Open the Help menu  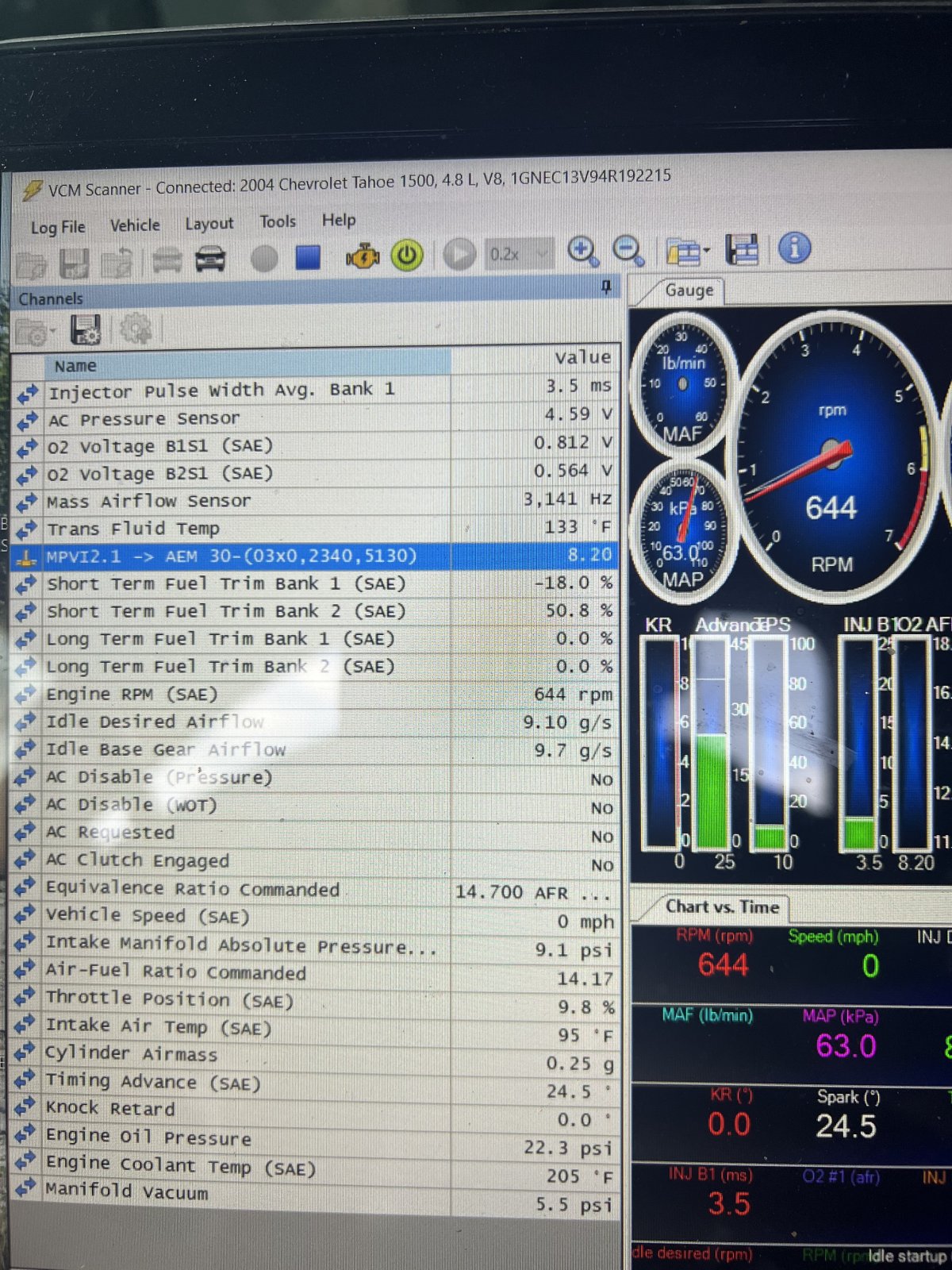point(339,220)
